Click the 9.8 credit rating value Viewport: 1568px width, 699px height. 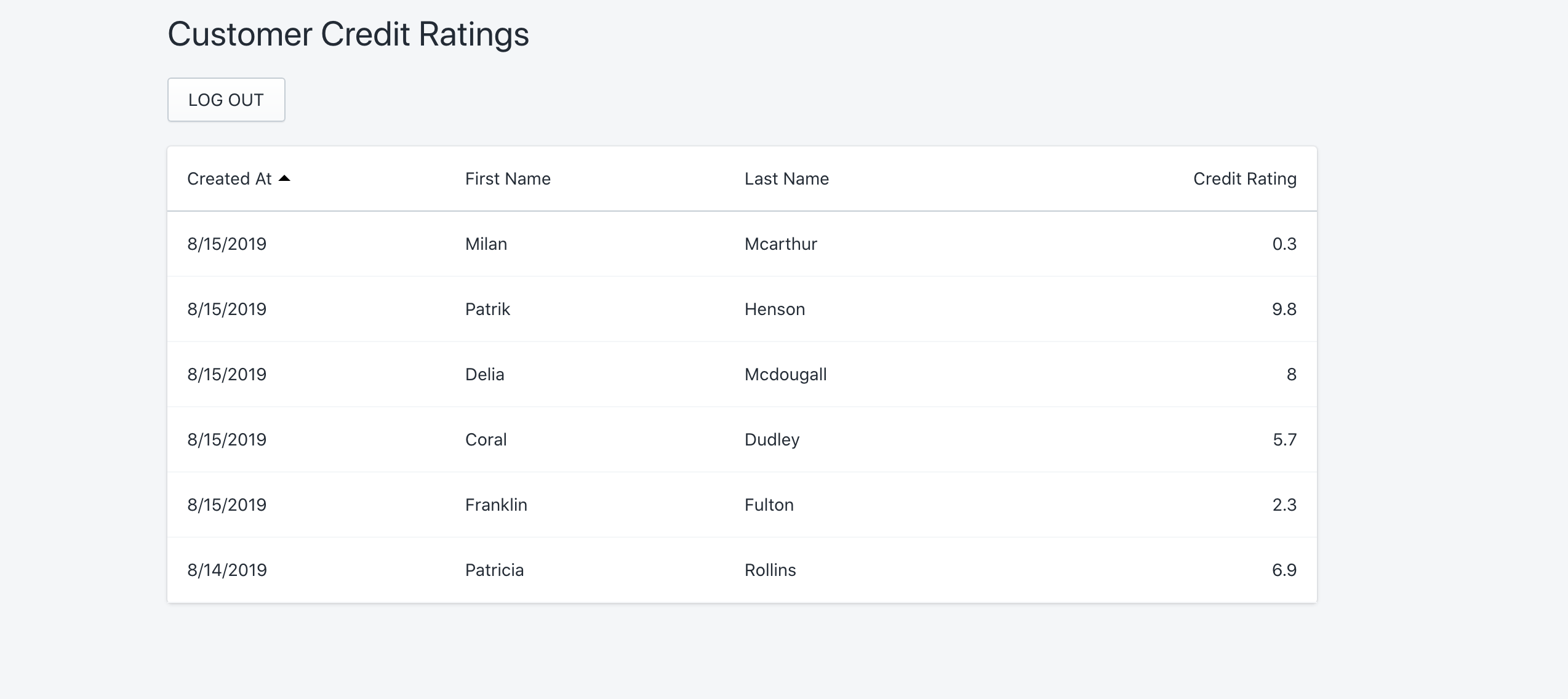tap(1284, 310)
